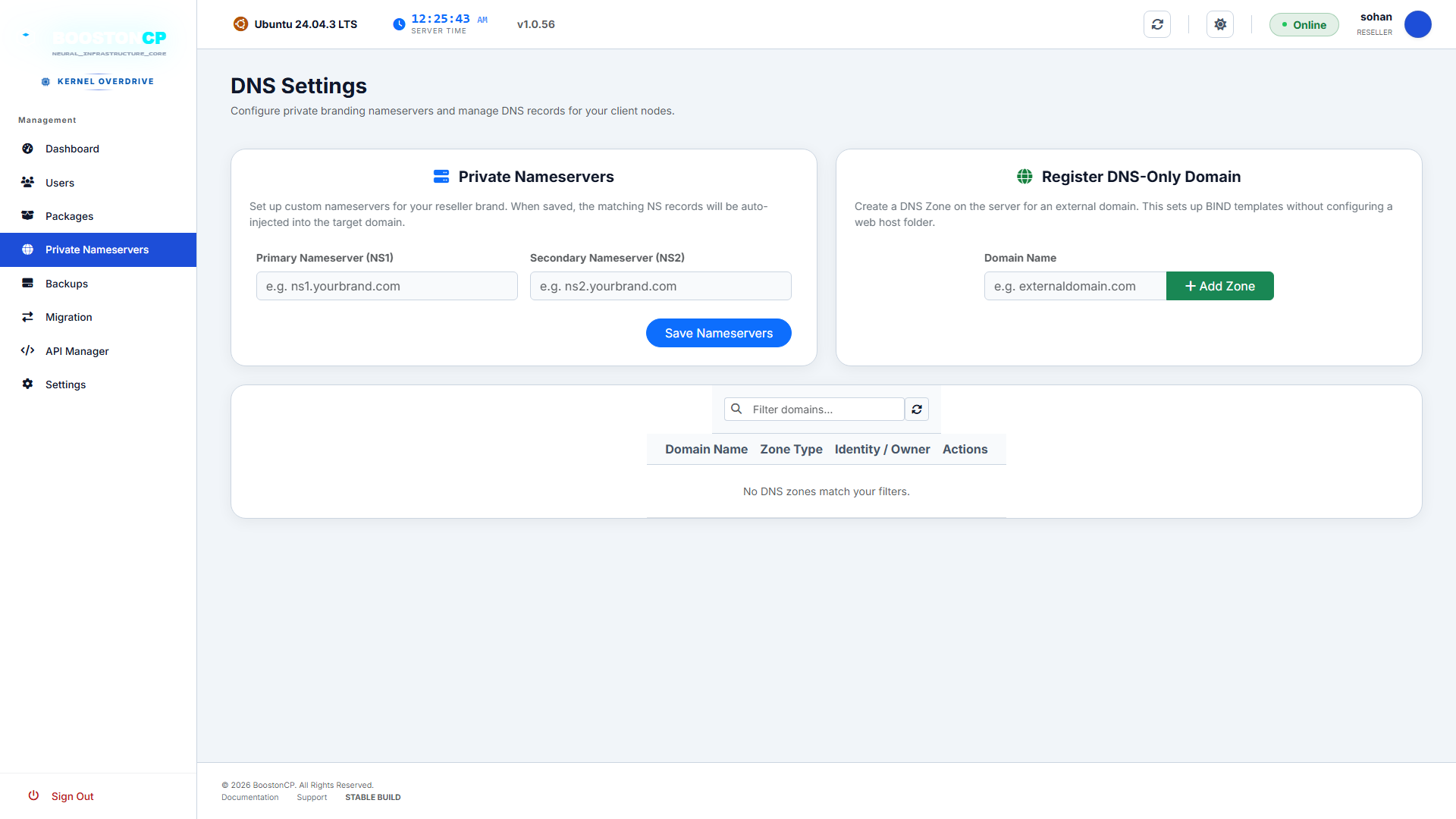Viewport: 1456px width, 819px height.
Task: Click the Backups drive icon
Action: coord(27,283)
